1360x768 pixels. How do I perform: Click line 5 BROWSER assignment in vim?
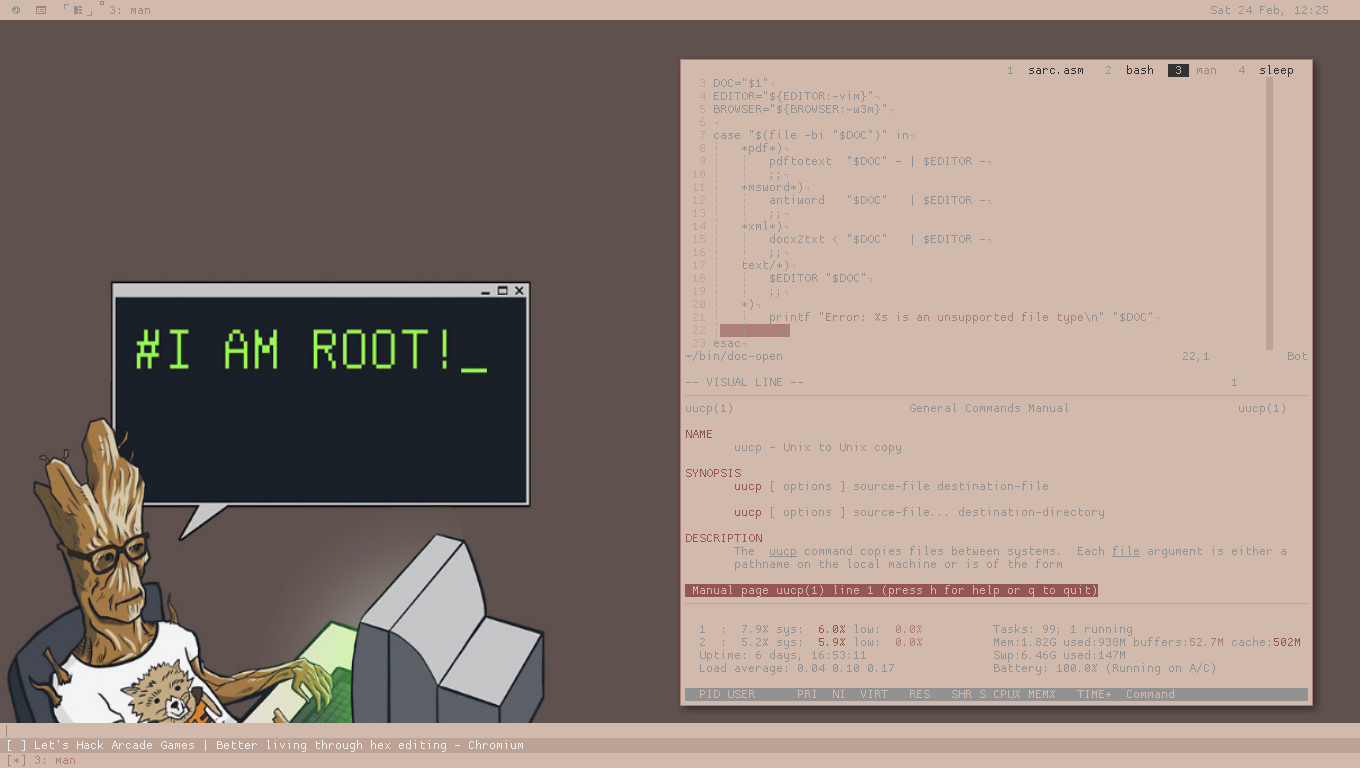tap(804, 109)
